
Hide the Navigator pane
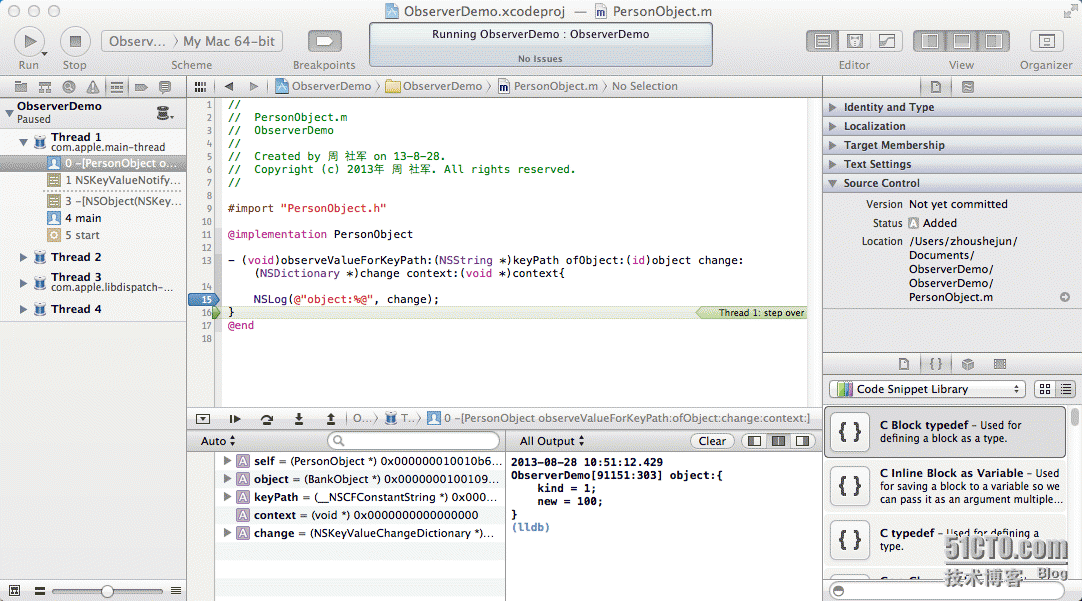(x=929, y=41)
